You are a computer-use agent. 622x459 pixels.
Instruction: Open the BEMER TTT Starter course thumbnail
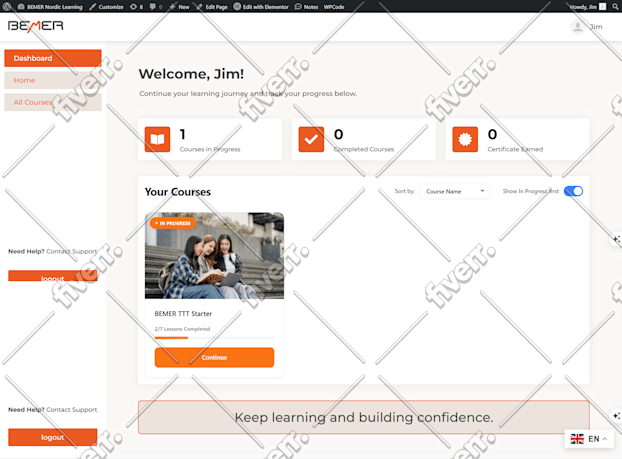214,255
